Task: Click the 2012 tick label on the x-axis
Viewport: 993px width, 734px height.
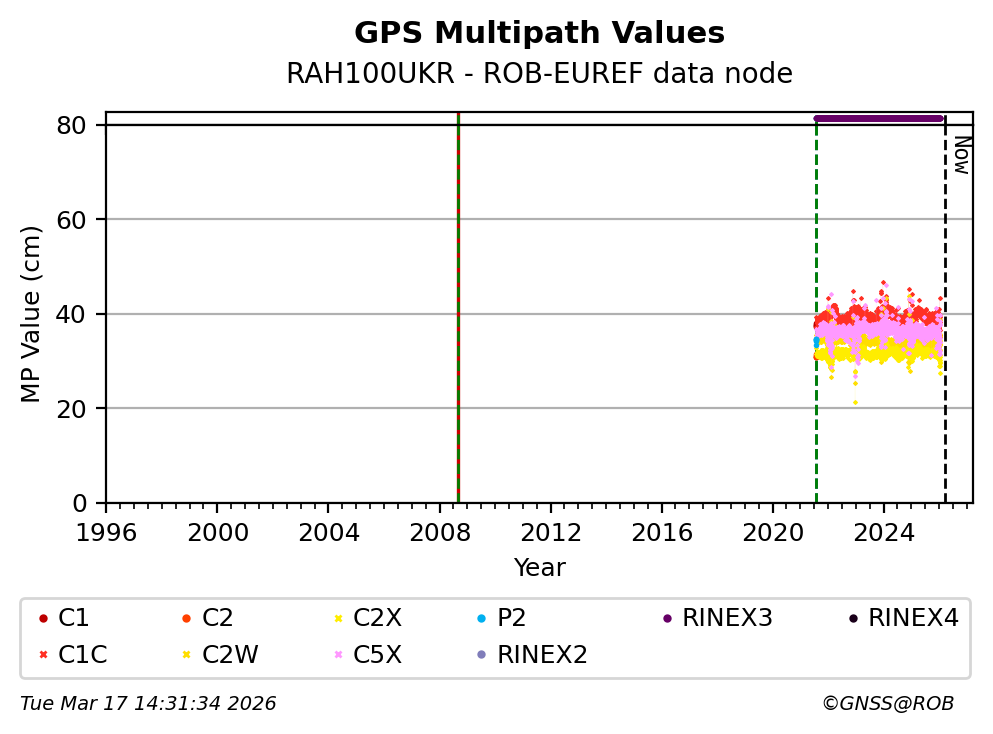Action: pos(550,530)
